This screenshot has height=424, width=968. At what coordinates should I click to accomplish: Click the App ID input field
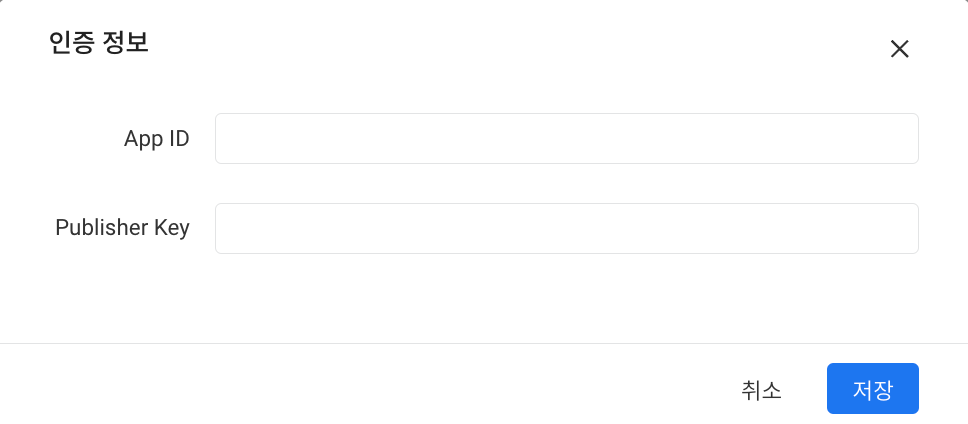point(567,138)
